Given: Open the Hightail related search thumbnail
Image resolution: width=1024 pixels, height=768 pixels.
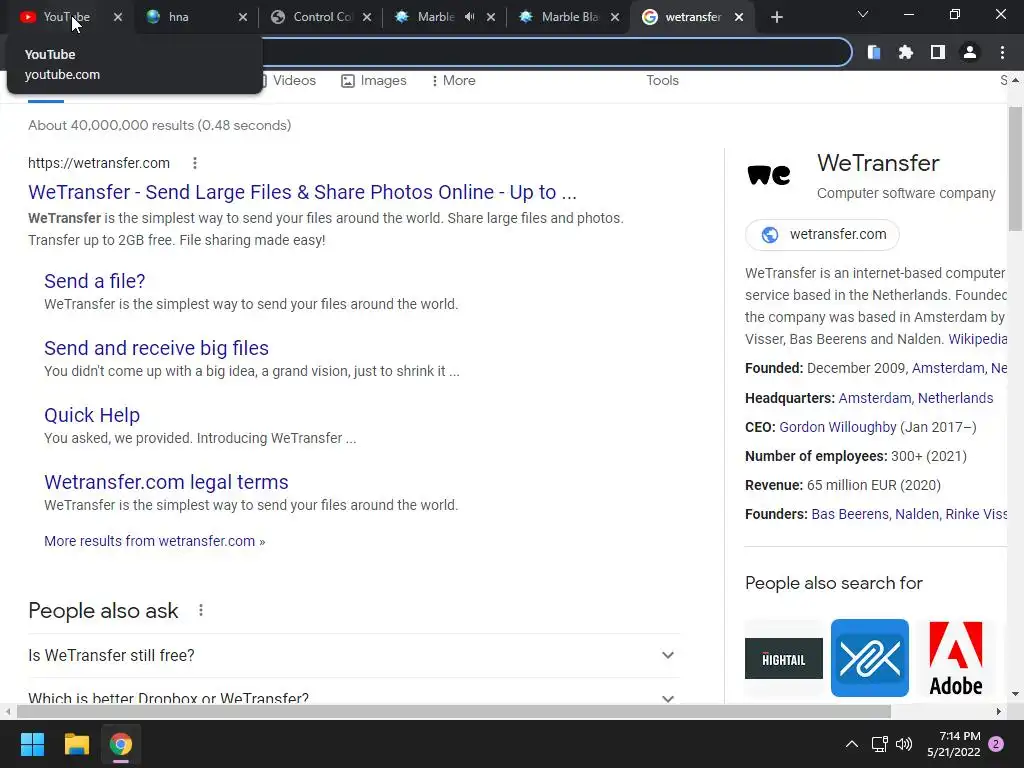Looking at the screenshot, I should [x=784, y=658].
